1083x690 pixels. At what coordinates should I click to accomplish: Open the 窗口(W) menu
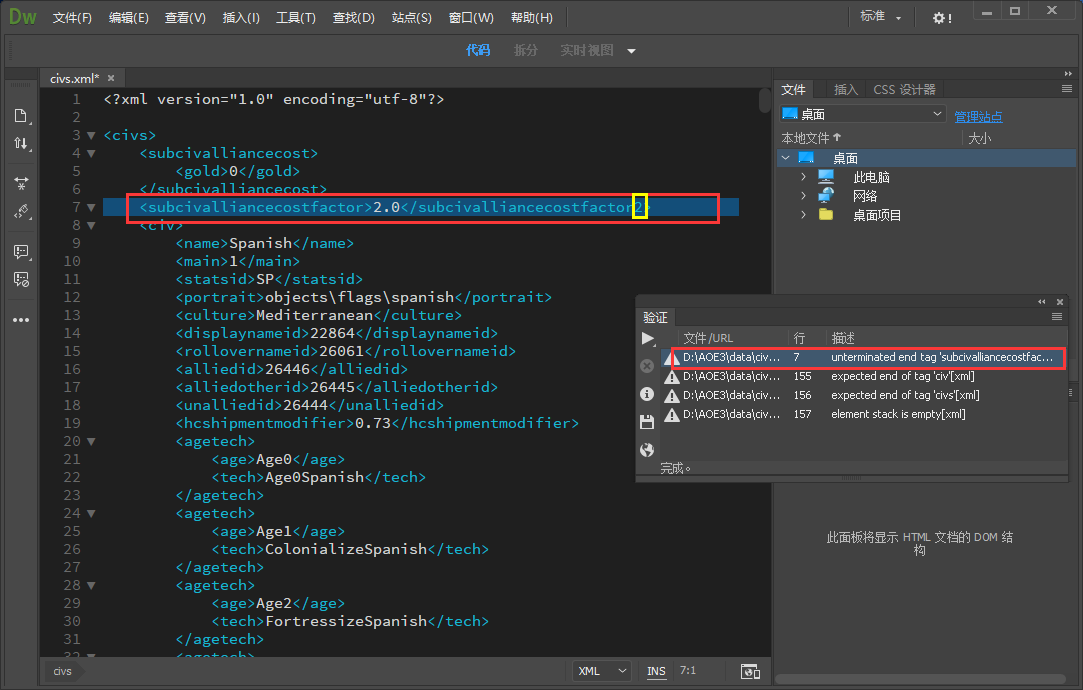(x=471, y=18)
